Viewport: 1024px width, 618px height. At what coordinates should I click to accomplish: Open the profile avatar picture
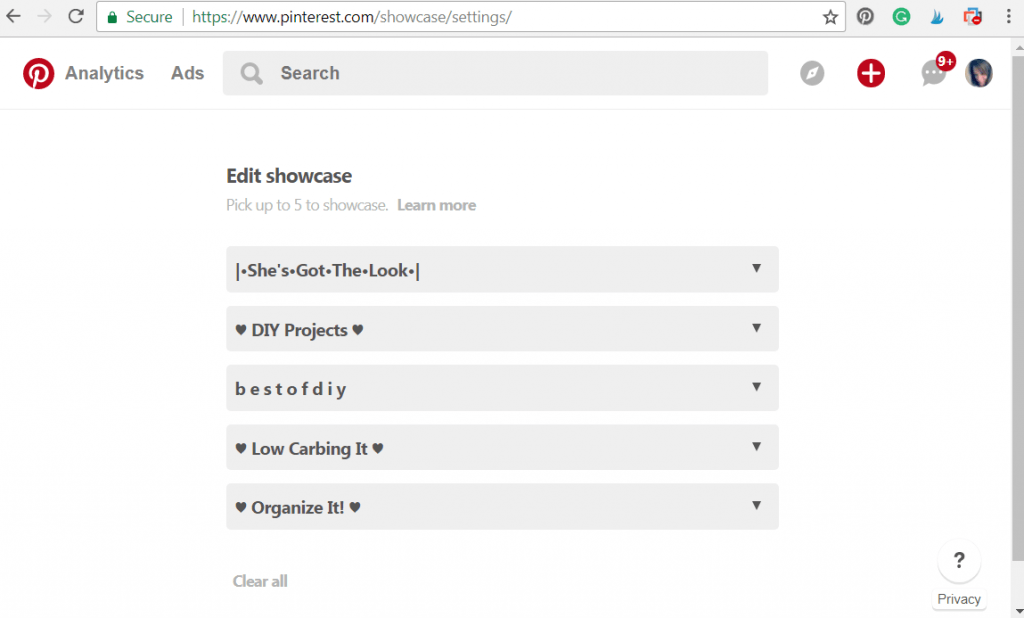coord(979,73)
